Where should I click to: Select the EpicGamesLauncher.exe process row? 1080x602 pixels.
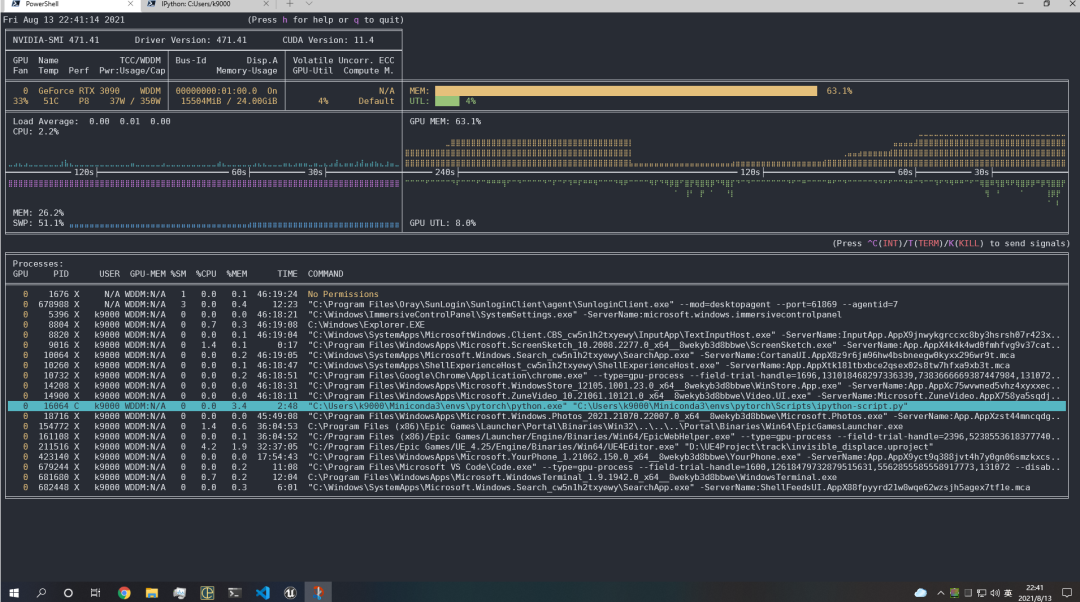[x=537, y=426]
